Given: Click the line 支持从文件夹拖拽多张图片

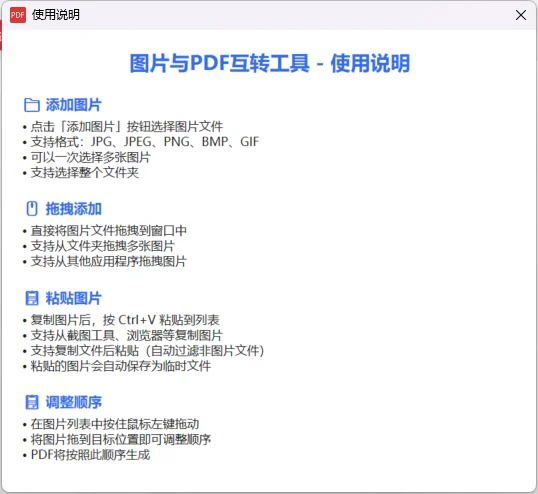Looking at the screenshot, I should (x=103, y=246).
